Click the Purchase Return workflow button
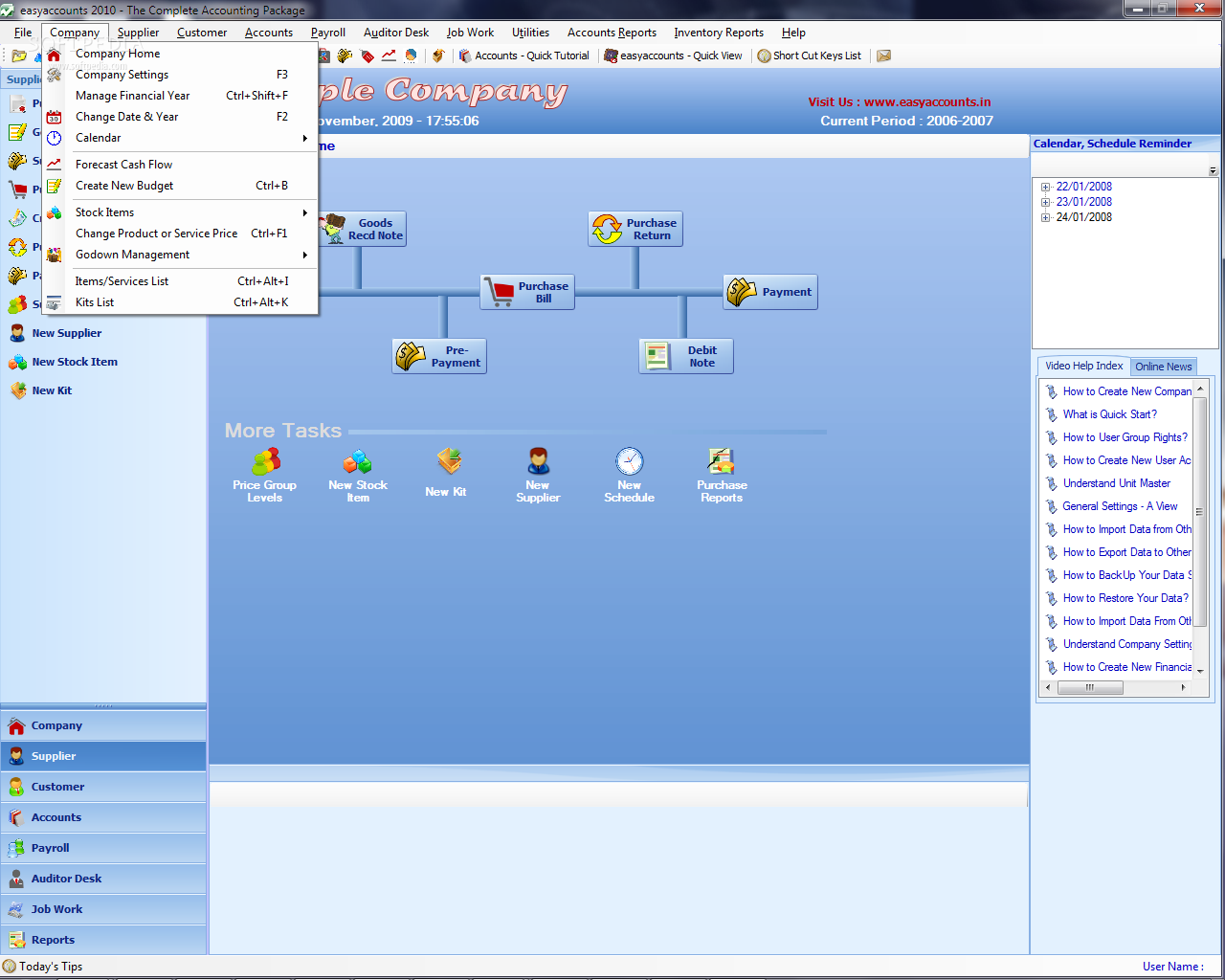1225x980 pixels. point(635,229)
